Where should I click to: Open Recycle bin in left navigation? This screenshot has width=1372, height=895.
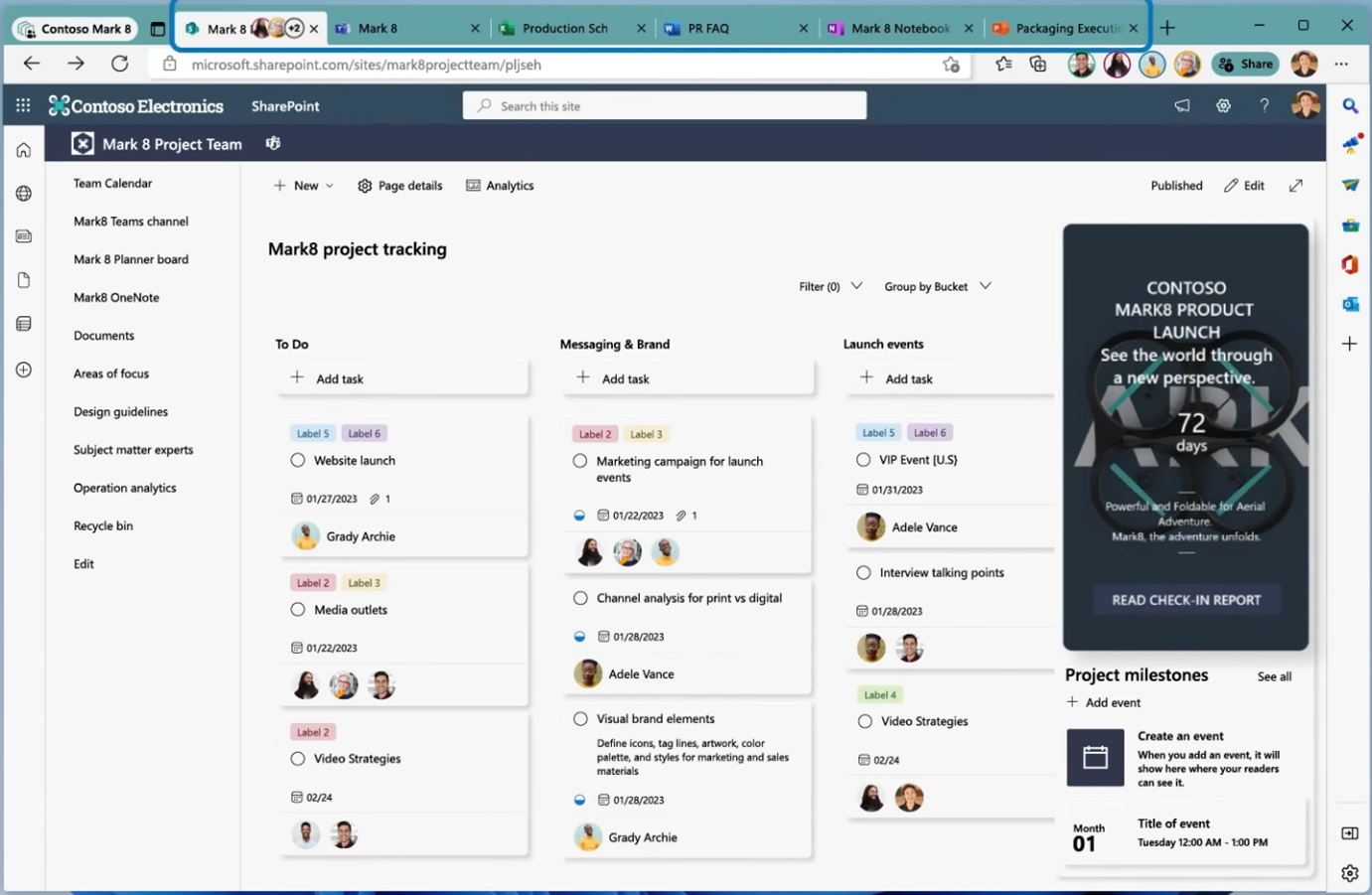(103, 525)
